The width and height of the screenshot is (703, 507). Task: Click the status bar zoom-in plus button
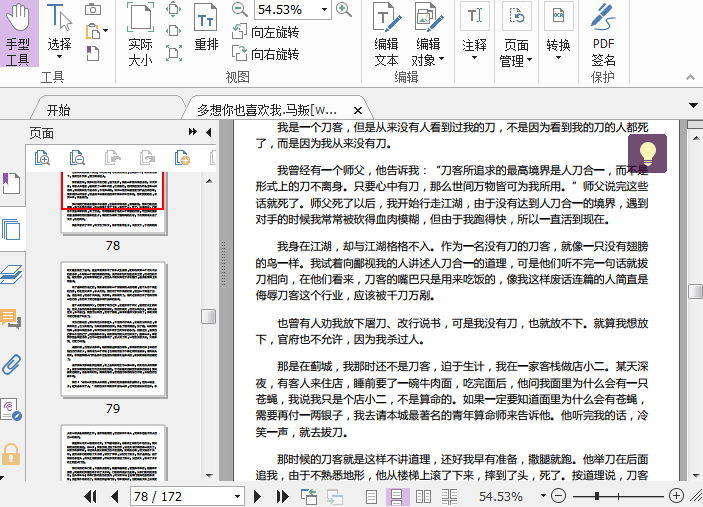[676, 496]
